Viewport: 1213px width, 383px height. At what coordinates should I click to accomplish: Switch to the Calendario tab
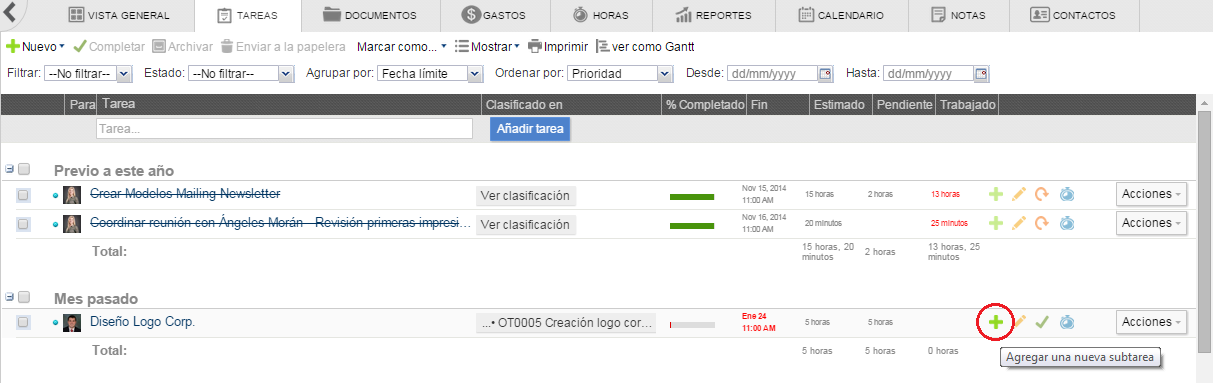[x=842, y=15]
